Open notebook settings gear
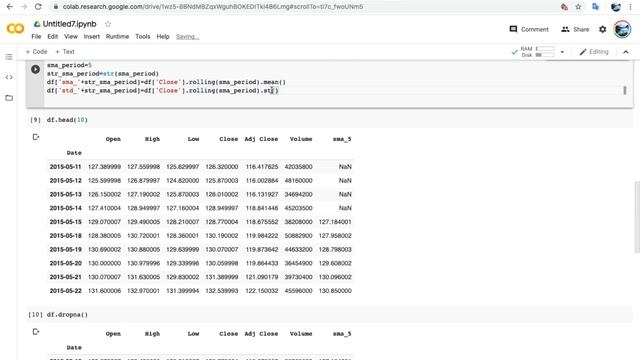The width and height of the screenshot is (640, 360). (602, 29)
